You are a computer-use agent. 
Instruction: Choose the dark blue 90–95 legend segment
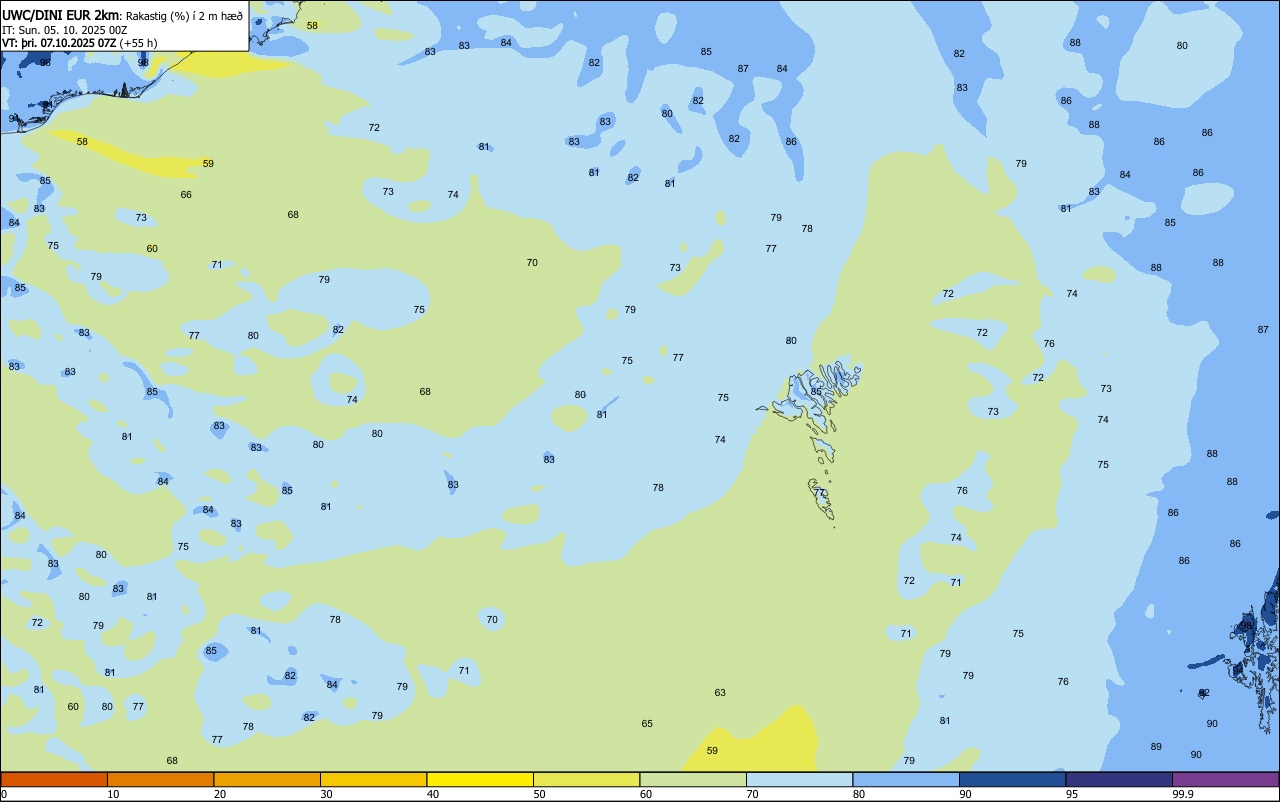click(1012, 779)
